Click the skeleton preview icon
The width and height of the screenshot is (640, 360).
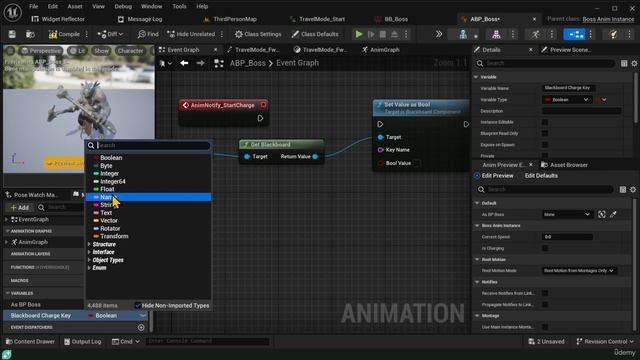coord(463,34)
